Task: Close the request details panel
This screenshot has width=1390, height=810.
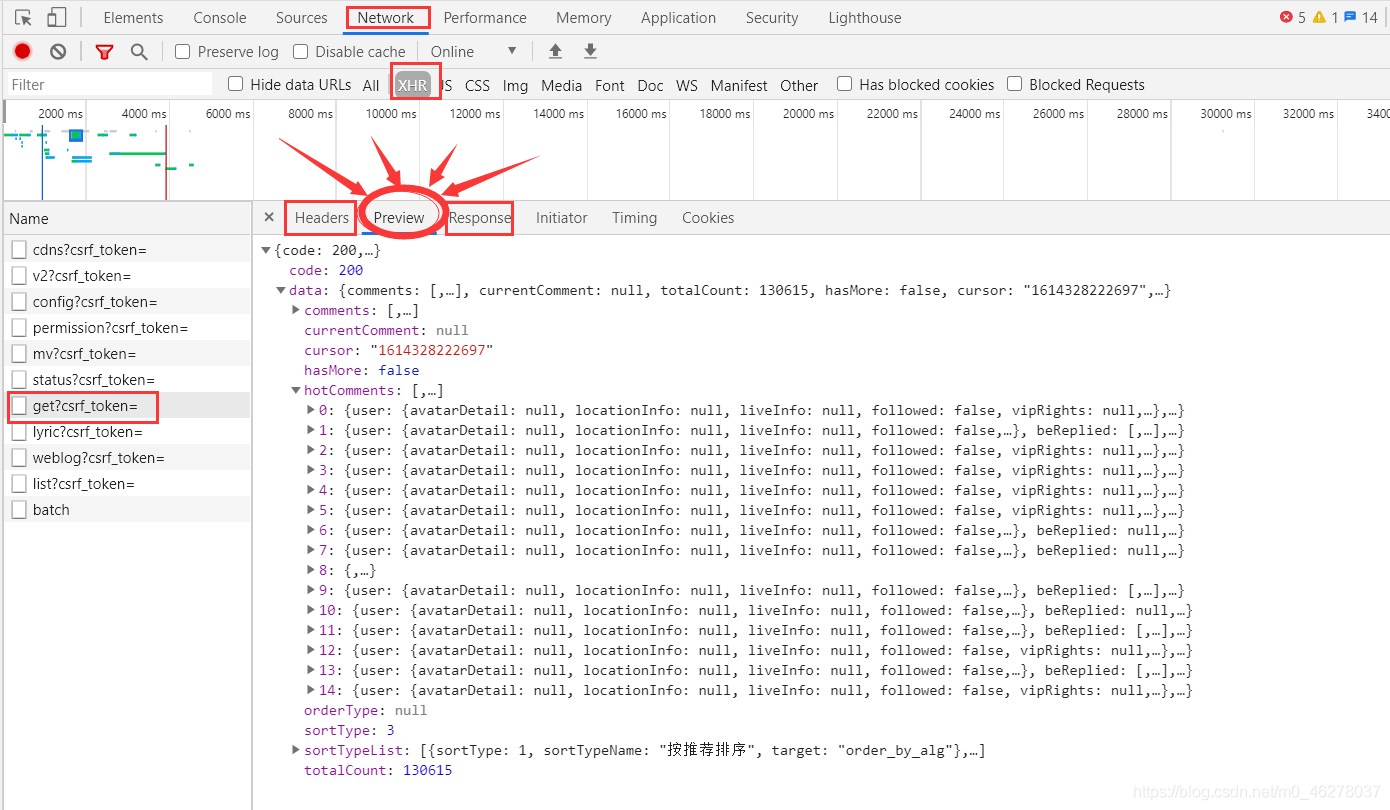Action: [269, 217]
